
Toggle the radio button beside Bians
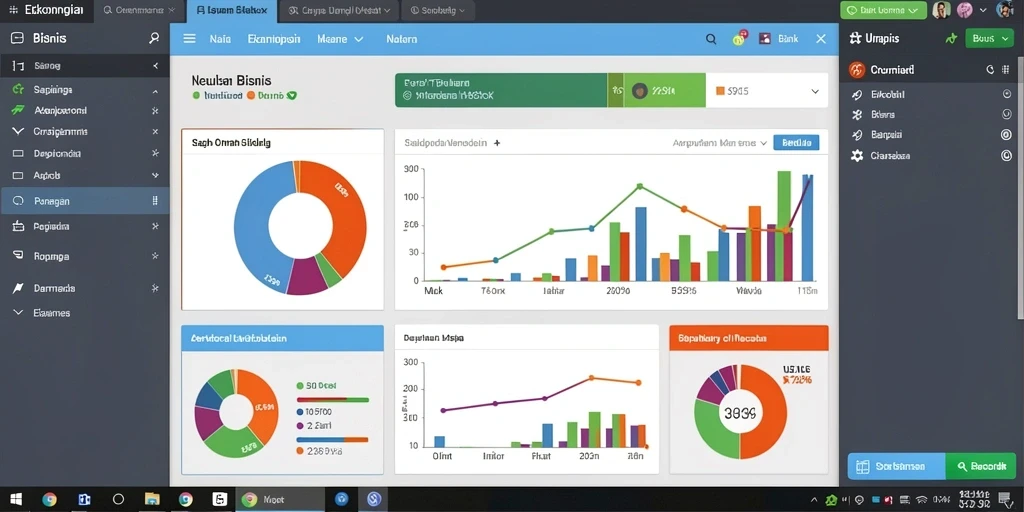pos(1006,114)
